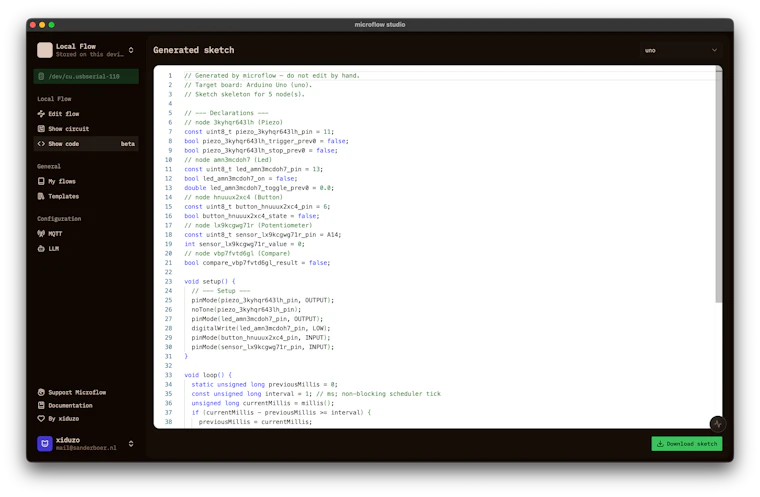Click the code editor vertical scrollbar

[718, 185]
